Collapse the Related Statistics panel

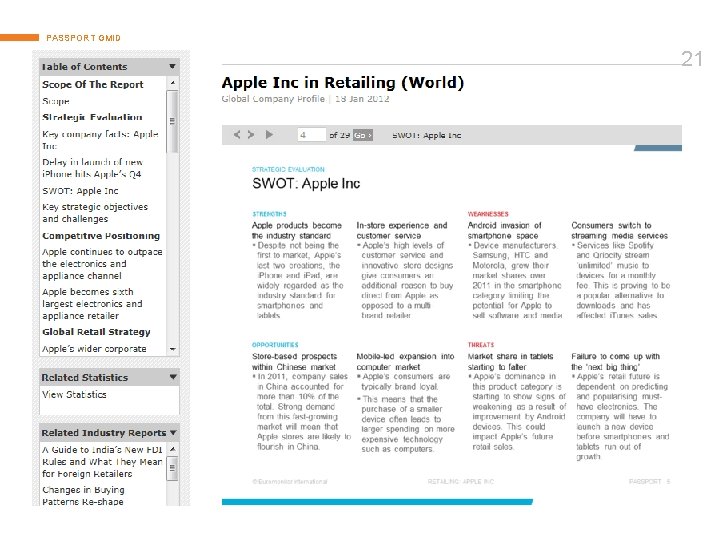(x=173, y=377)
